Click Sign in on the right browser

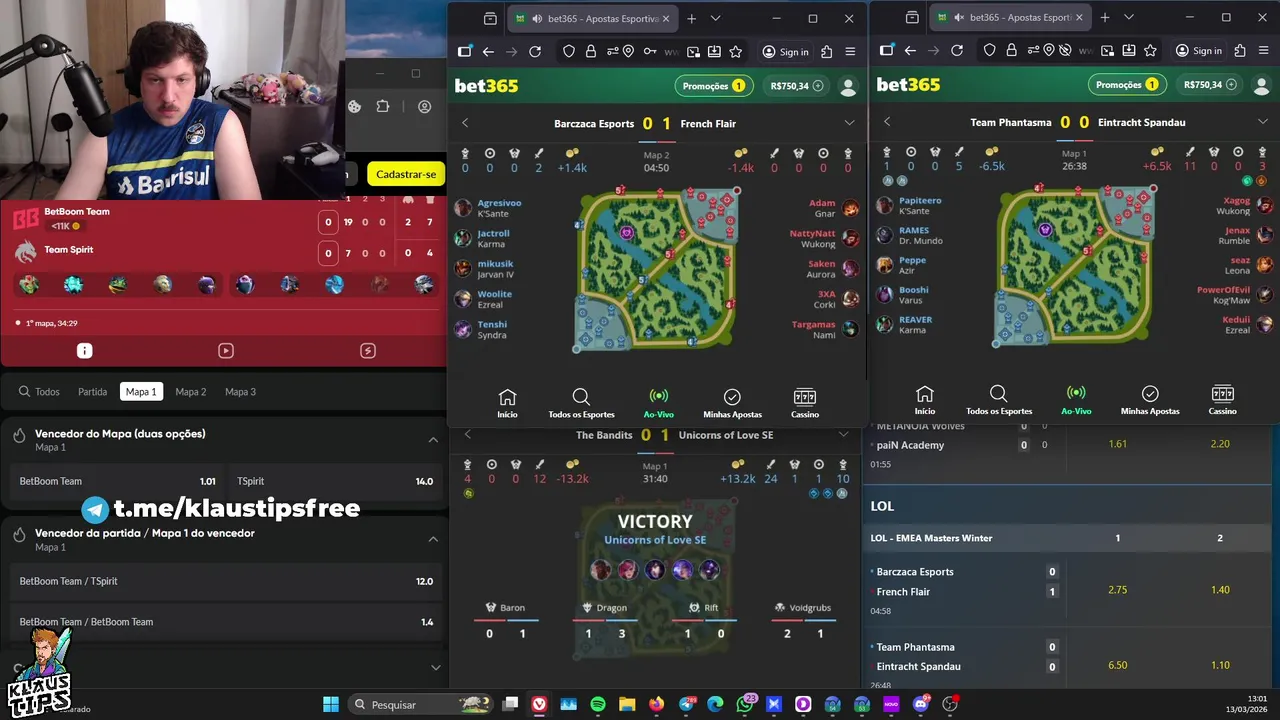tap(1198, 51)
